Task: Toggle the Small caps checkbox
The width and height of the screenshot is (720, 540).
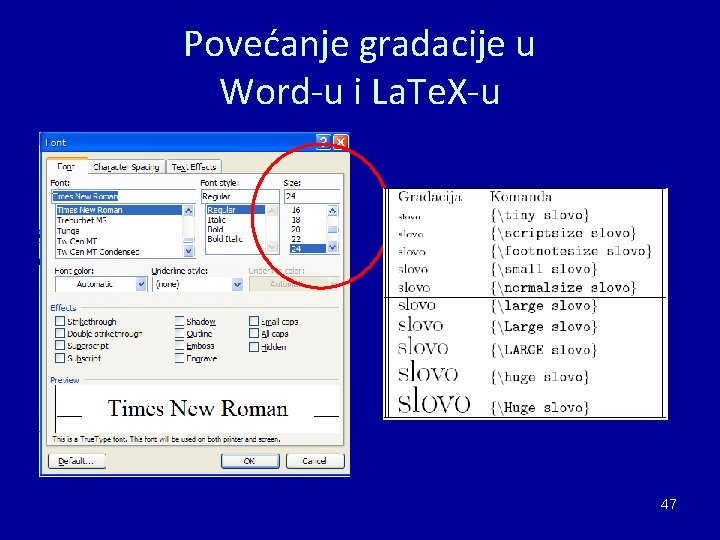Action: [254, 321]
